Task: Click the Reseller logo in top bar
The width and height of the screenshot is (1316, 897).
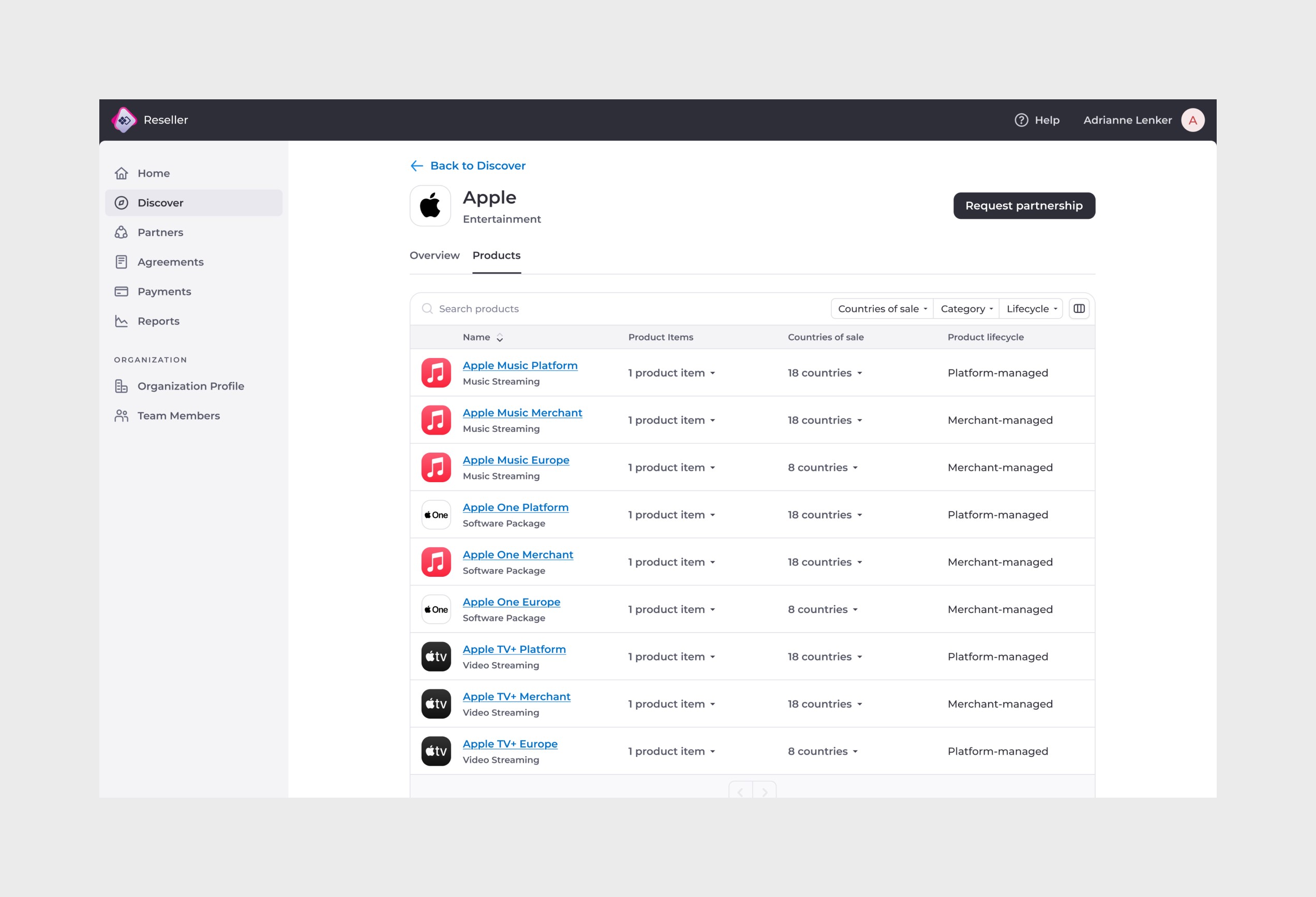Action: click(125, 119)
